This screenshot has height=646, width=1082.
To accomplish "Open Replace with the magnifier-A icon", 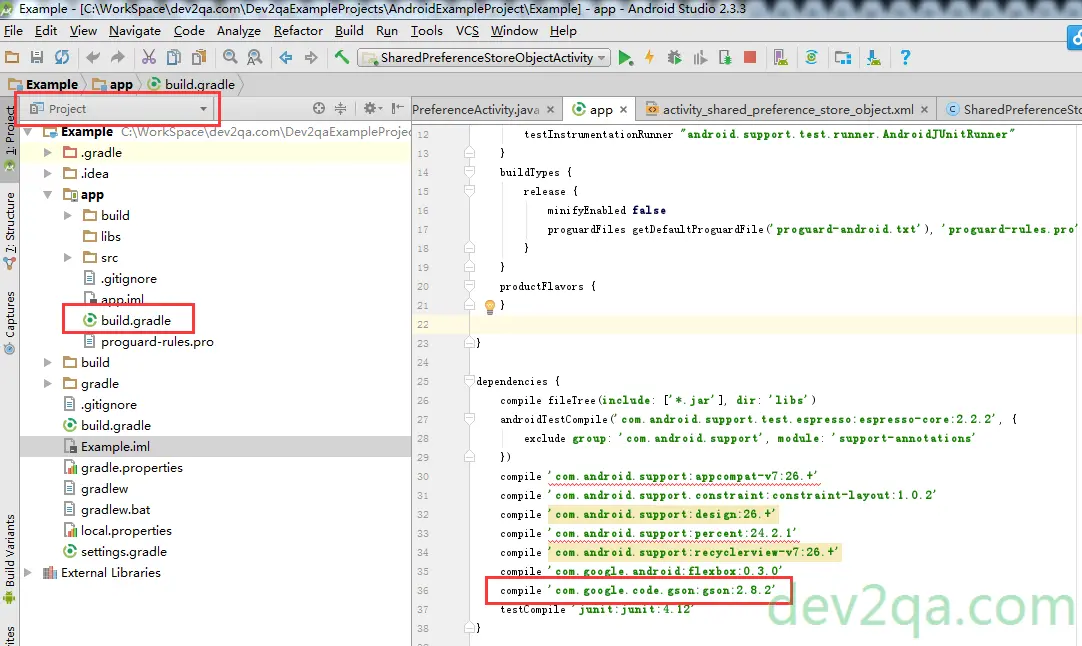I will pyautogui.click(x=255, y=57).
